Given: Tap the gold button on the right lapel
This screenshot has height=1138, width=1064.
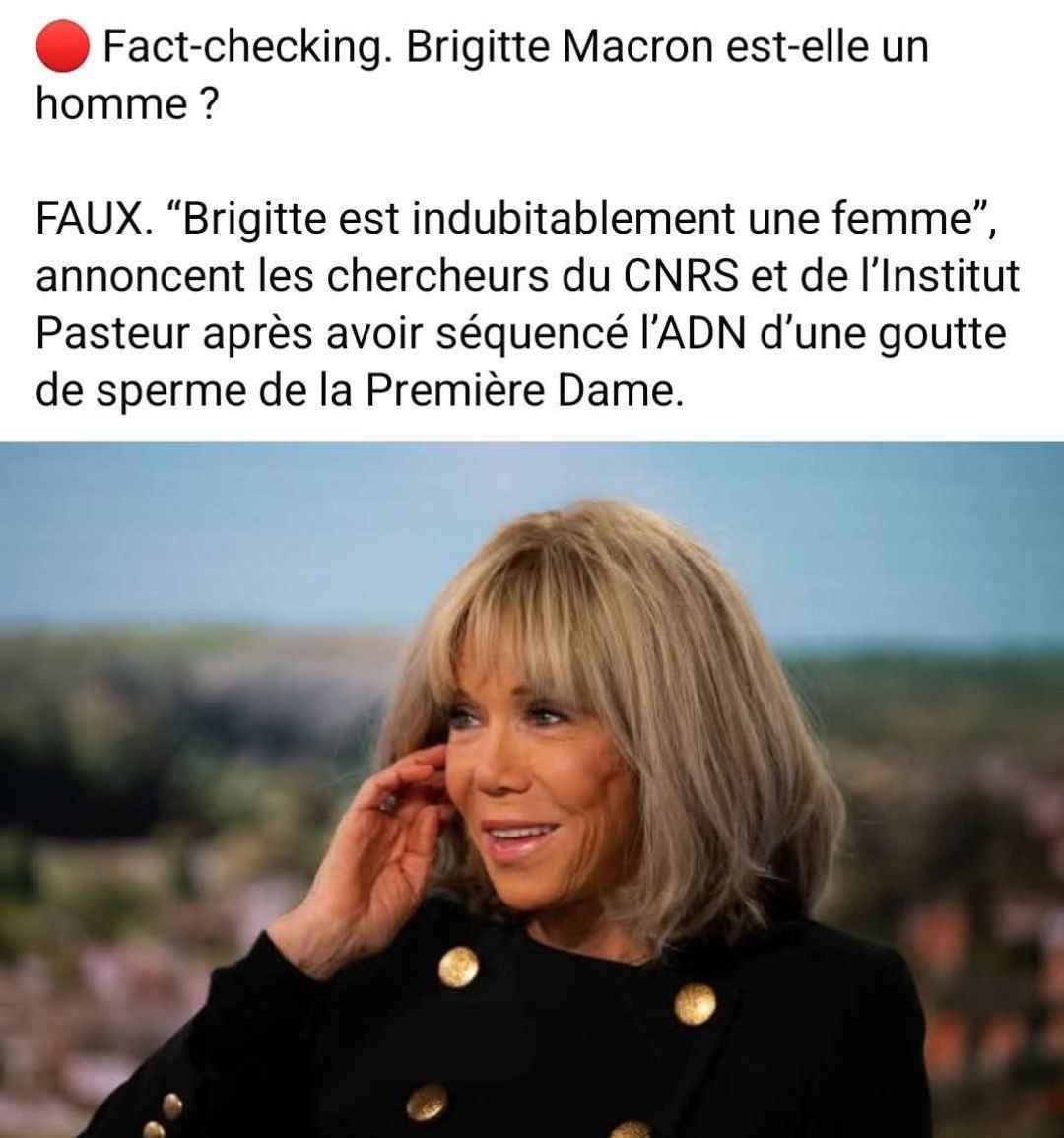Looking at the screenshot, I should click(x=695, y=1004).
